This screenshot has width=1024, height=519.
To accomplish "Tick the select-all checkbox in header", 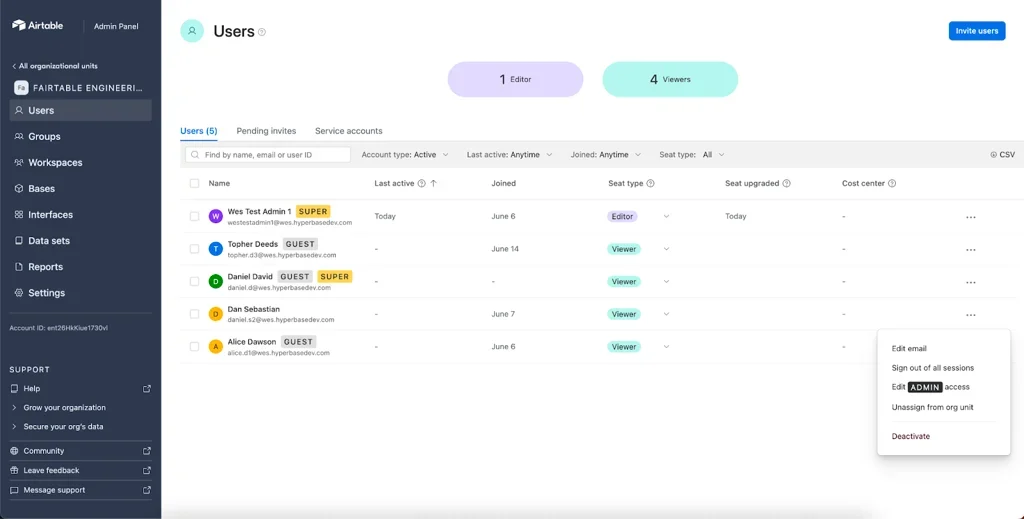I will [x=195, y=183].
